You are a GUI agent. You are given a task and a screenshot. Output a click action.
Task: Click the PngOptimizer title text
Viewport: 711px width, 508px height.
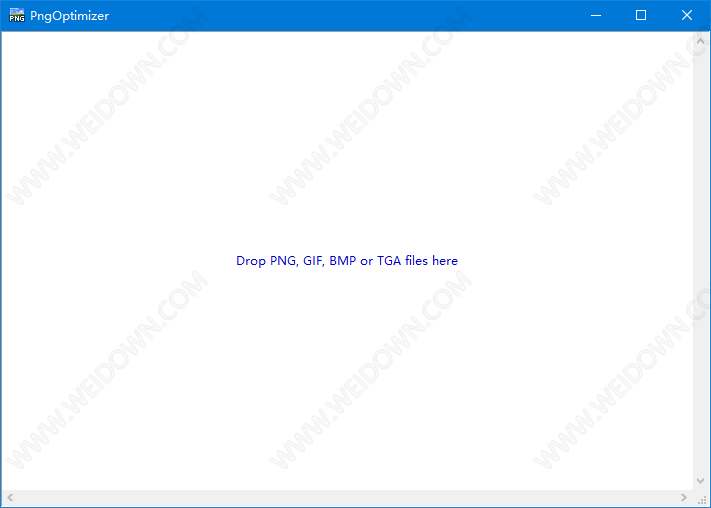tap(70, 16)
